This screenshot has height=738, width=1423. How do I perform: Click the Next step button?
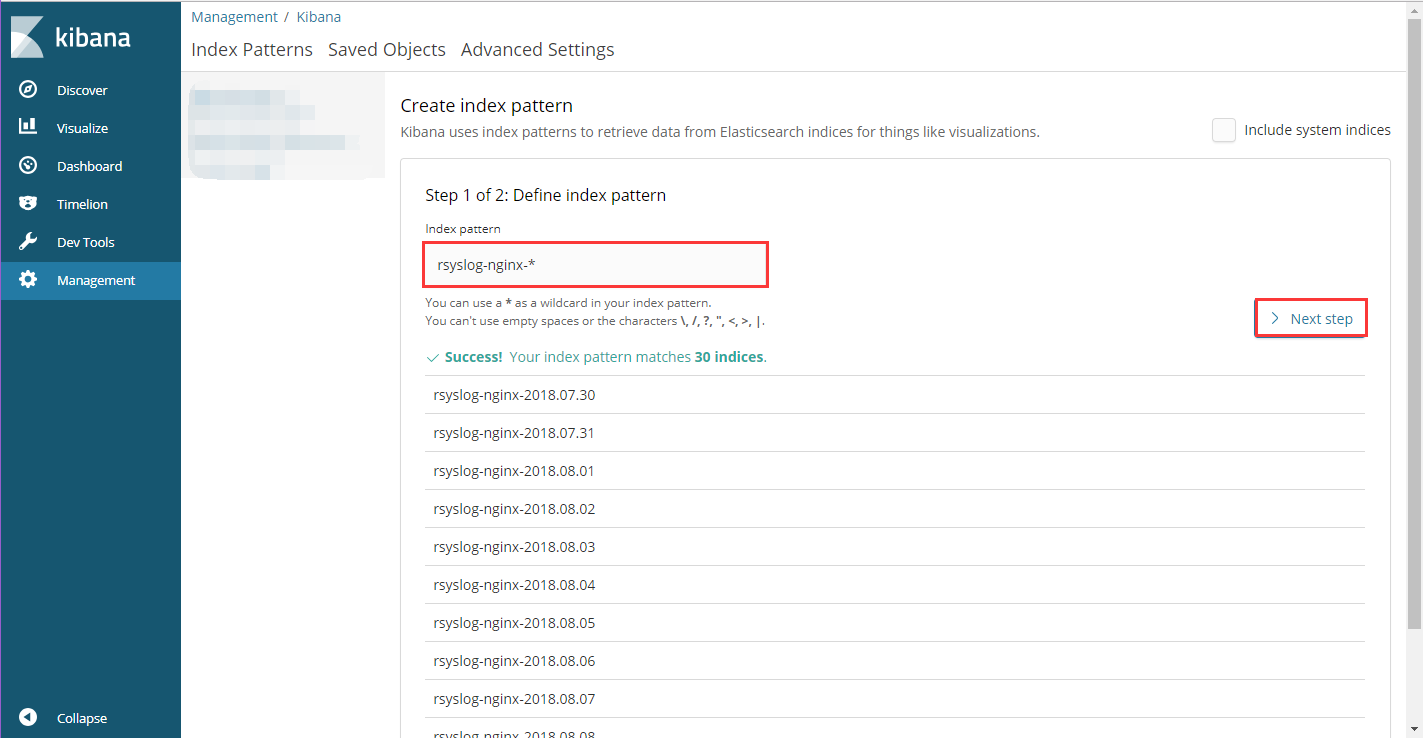1311,319
